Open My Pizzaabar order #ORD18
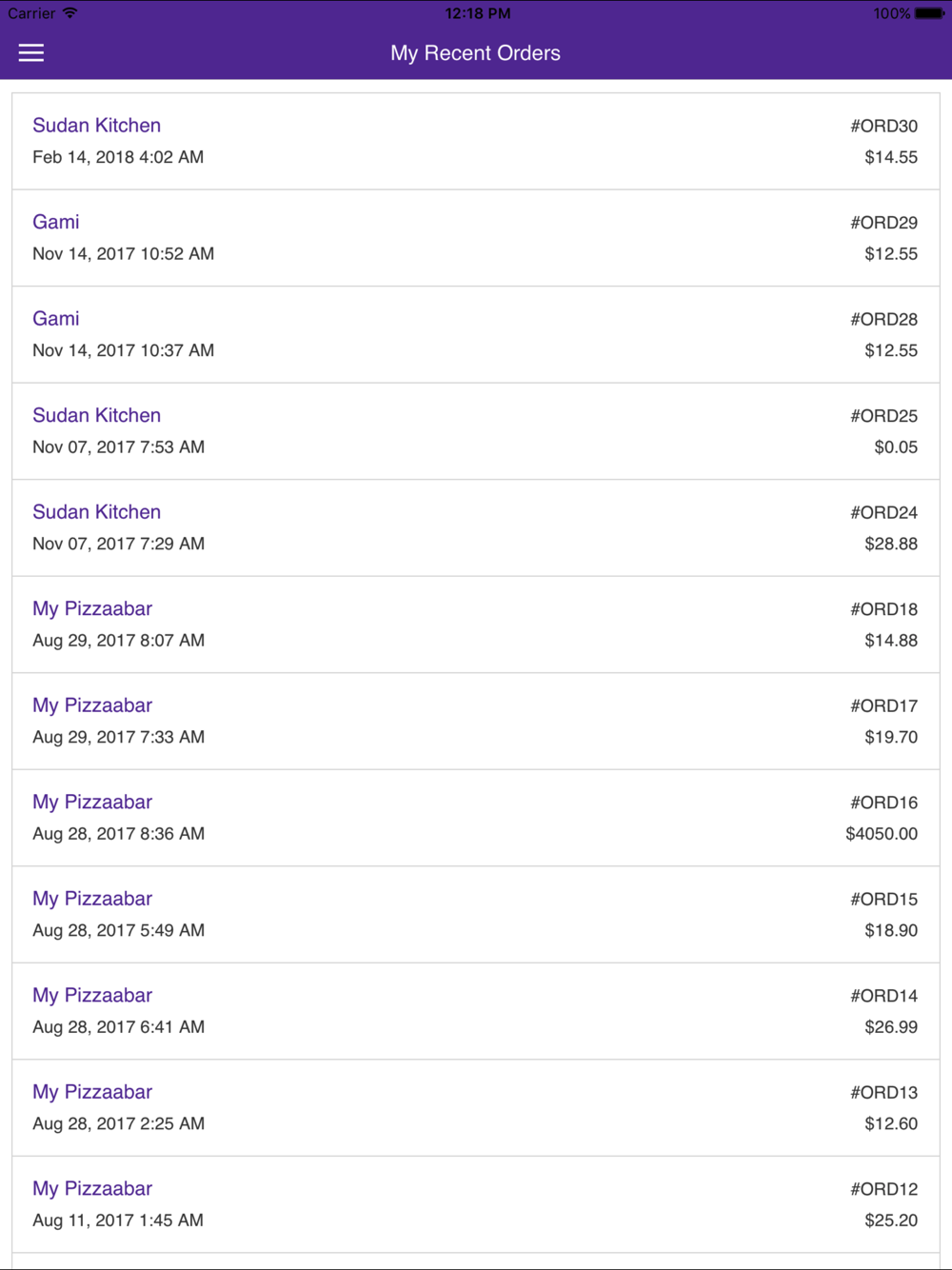Screen dimensions: 952x1270 point(476,625)
